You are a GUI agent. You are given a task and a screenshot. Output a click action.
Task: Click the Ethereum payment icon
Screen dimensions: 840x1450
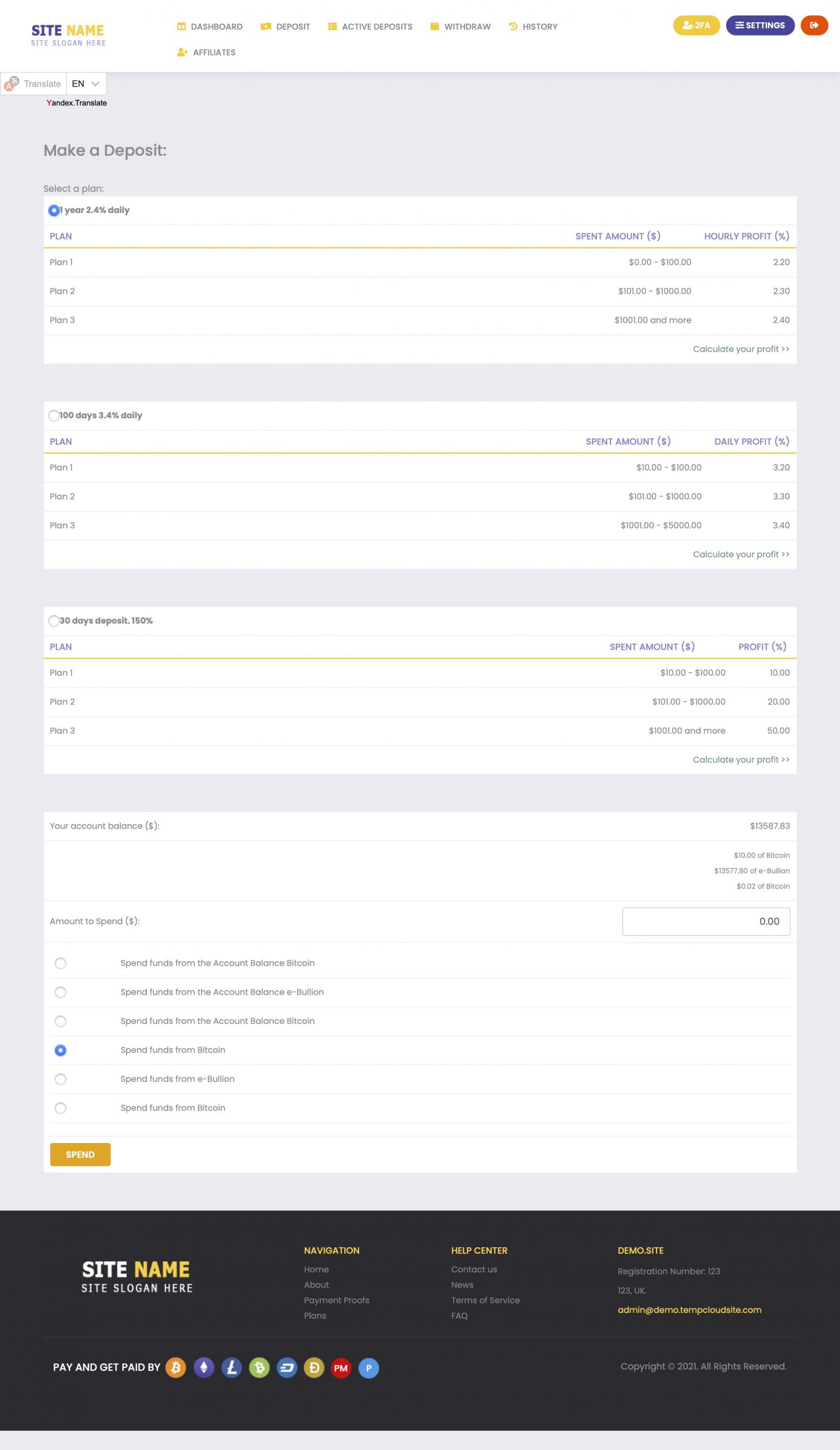coord(204,1367)
